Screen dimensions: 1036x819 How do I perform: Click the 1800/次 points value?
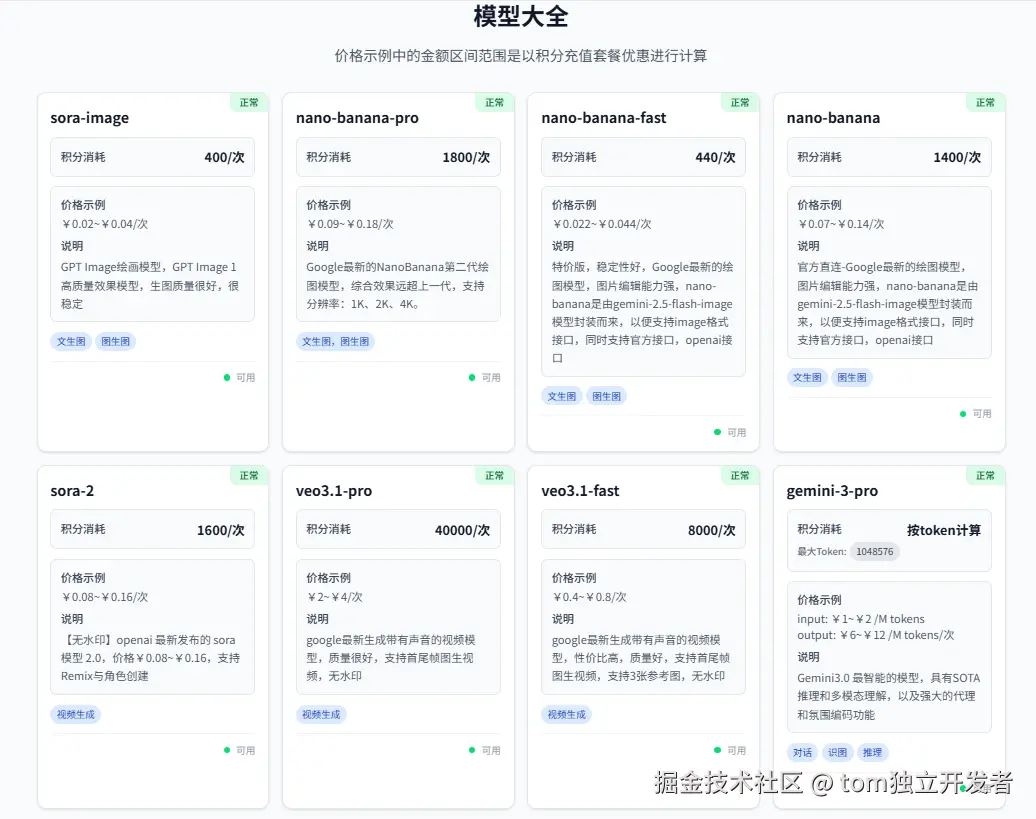click(466, 157)
